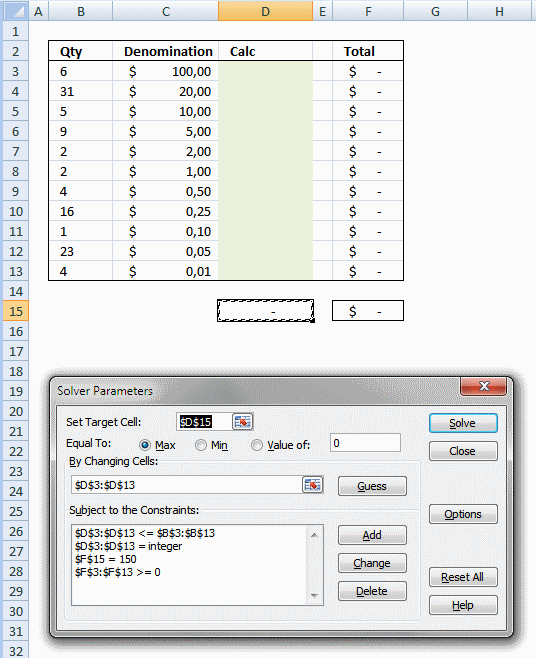Click the constraints list scroll-down arrow

pyautogui.click(x=314, y=595)
